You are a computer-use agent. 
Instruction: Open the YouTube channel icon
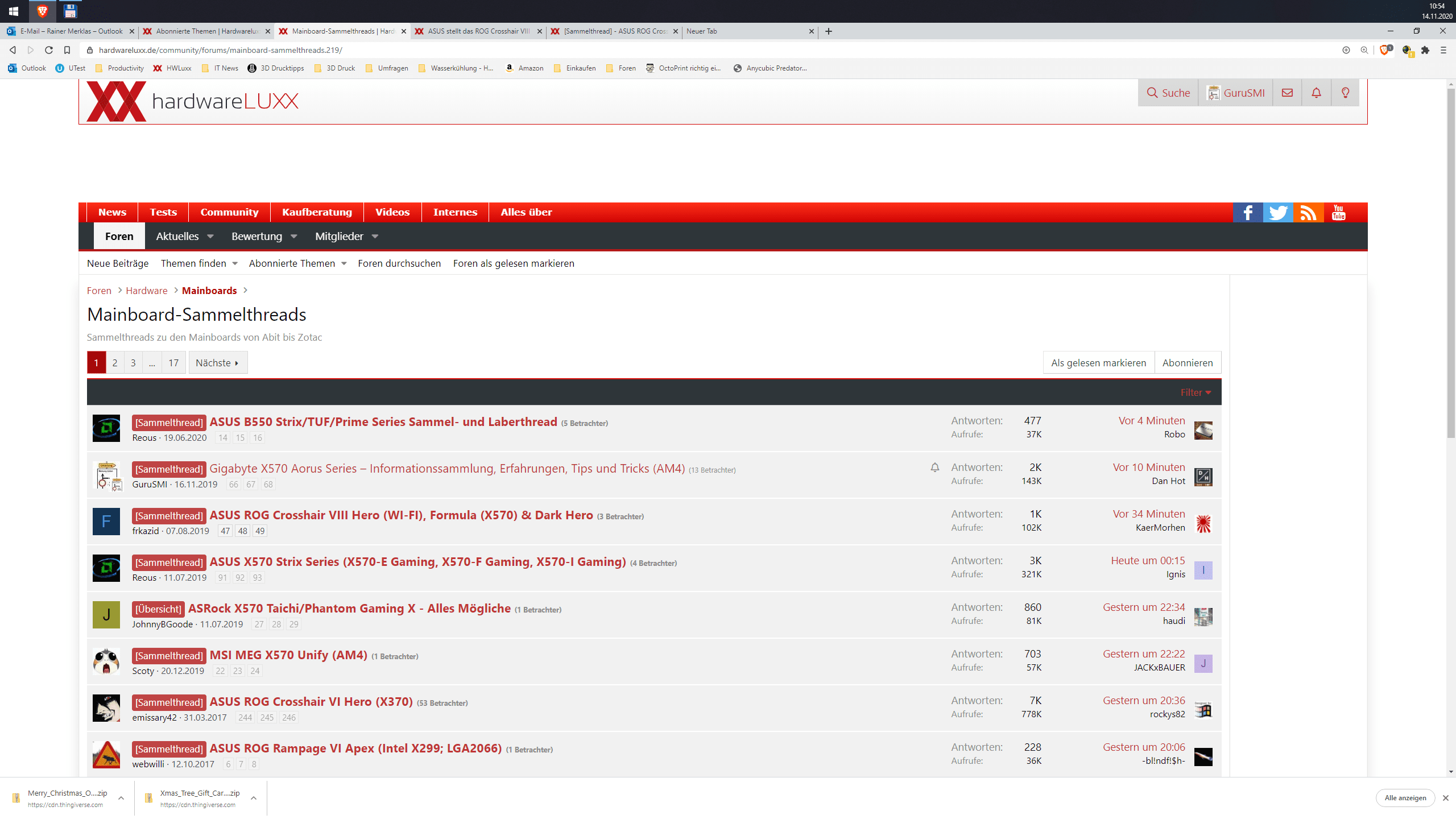point(1339,213)
